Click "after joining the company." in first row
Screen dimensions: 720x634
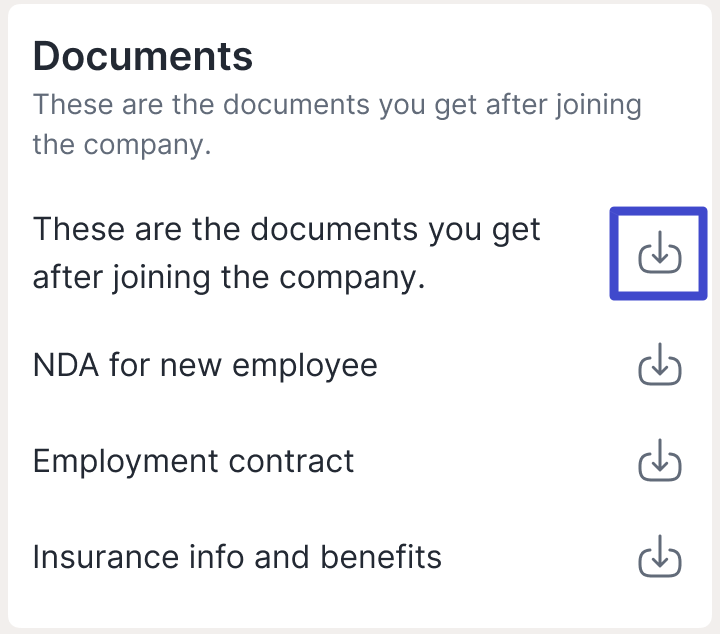[x=229, y=277]
